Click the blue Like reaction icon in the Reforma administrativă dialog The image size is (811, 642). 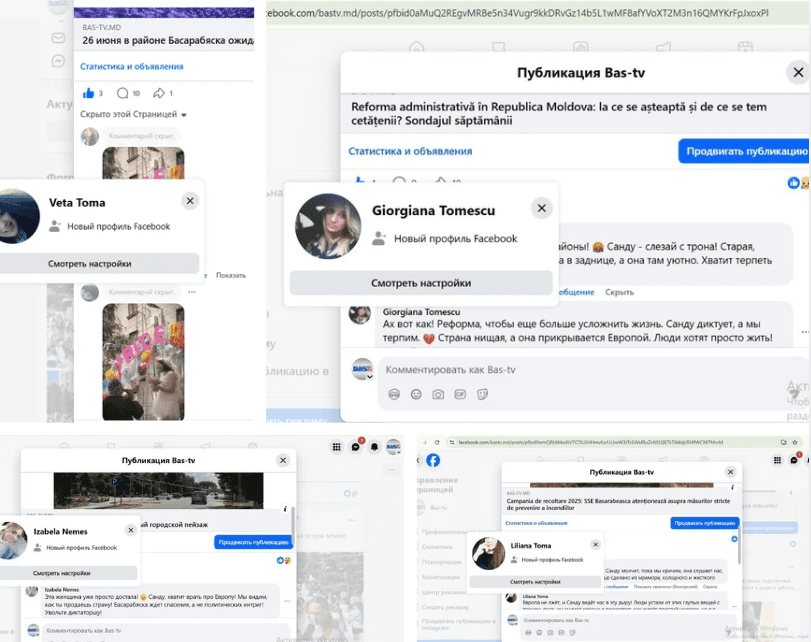pos(793,182)
